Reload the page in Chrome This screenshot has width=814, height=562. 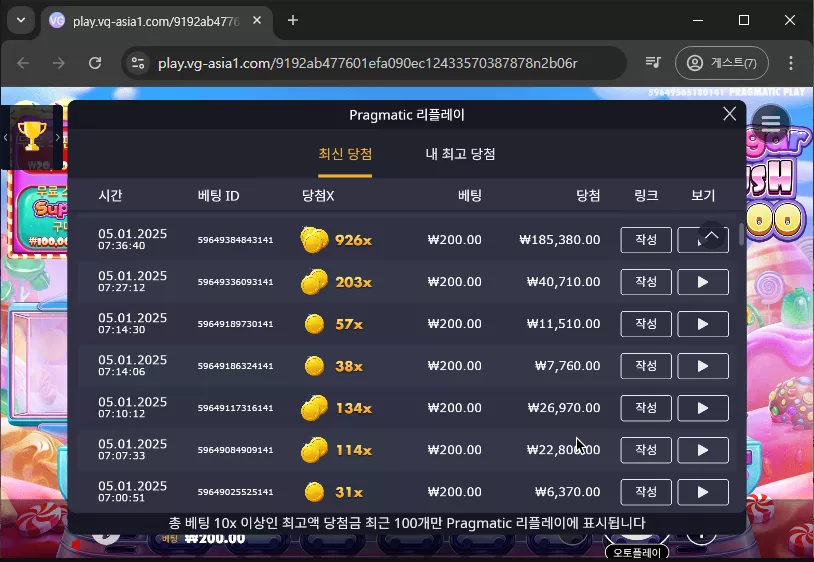[x=95, y=63]
